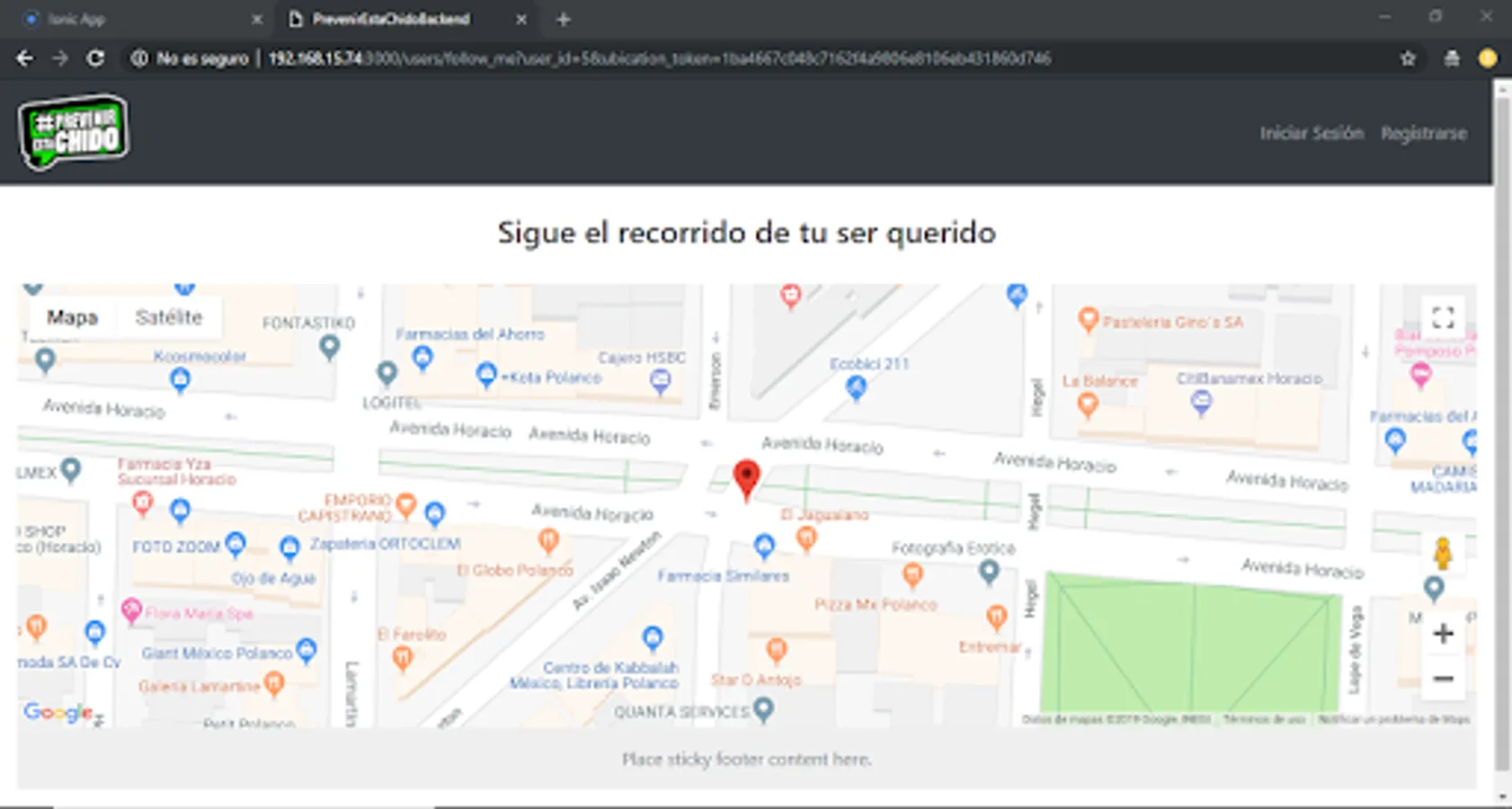Open the Zapatería ORTOCLEM pin

coord(289,547)
